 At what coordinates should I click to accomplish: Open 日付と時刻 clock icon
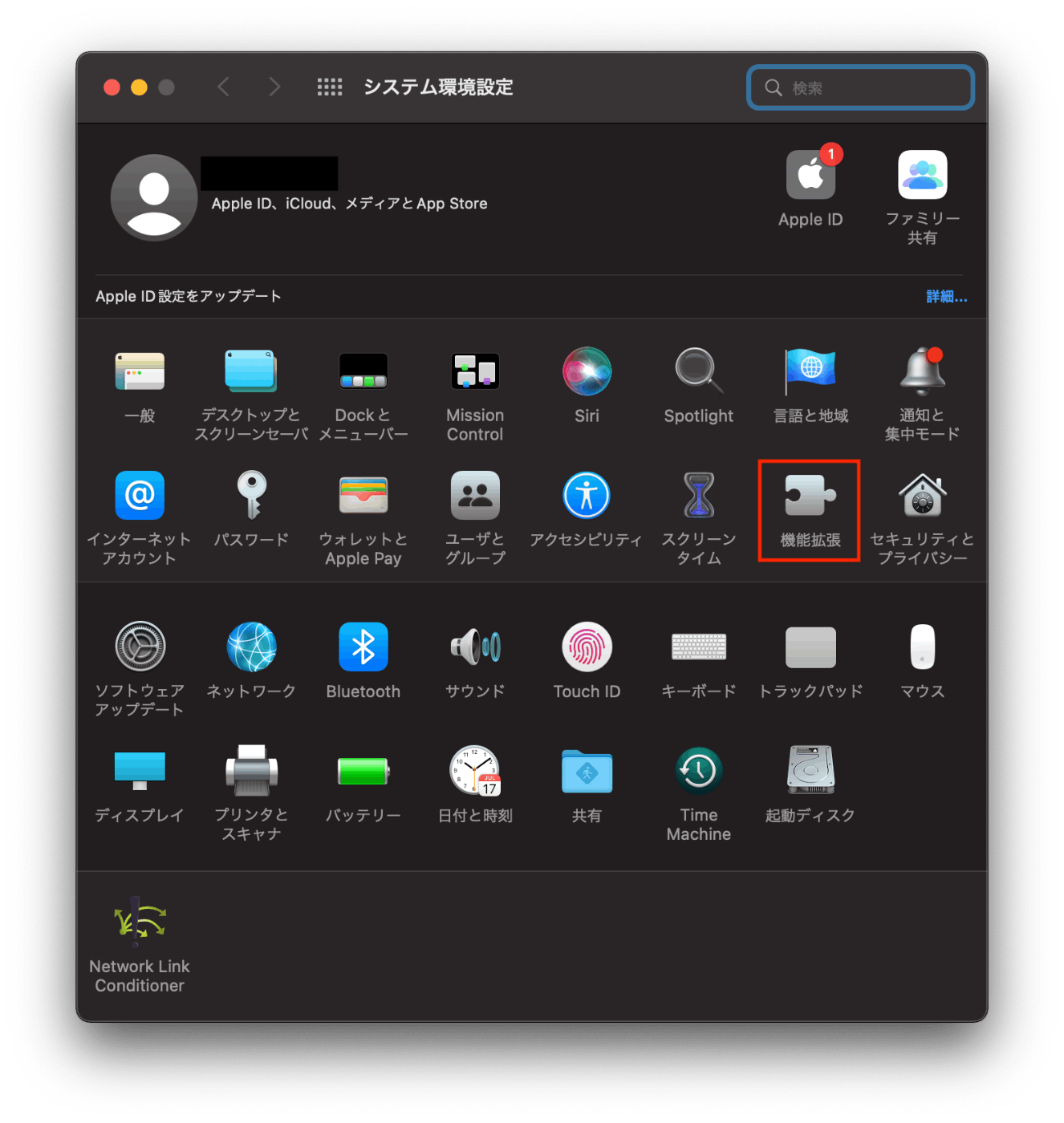pyautogui.click(x=475, y=771)
